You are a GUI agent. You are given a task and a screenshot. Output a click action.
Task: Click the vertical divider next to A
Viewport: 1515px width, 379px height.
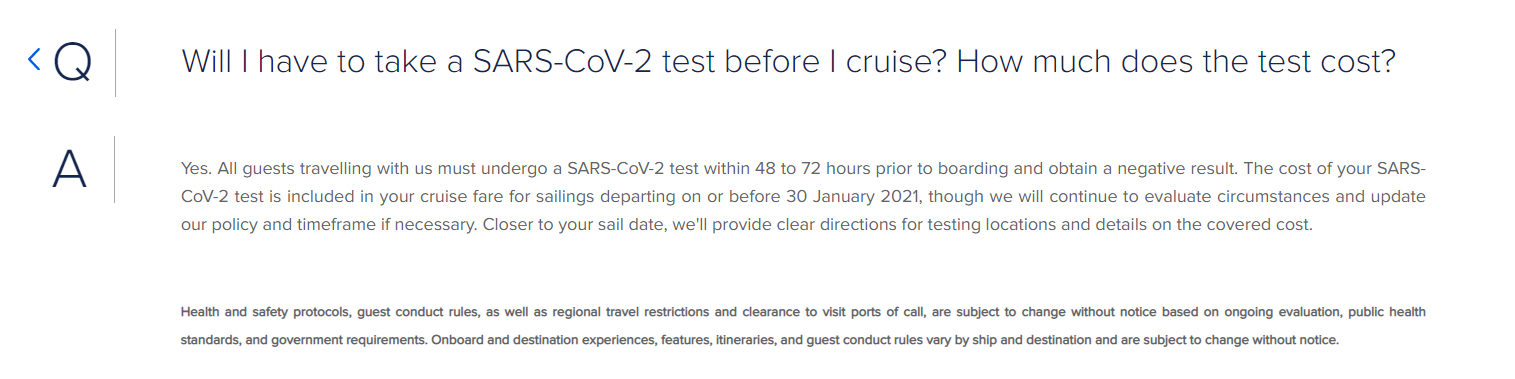[x=115, y=169]
